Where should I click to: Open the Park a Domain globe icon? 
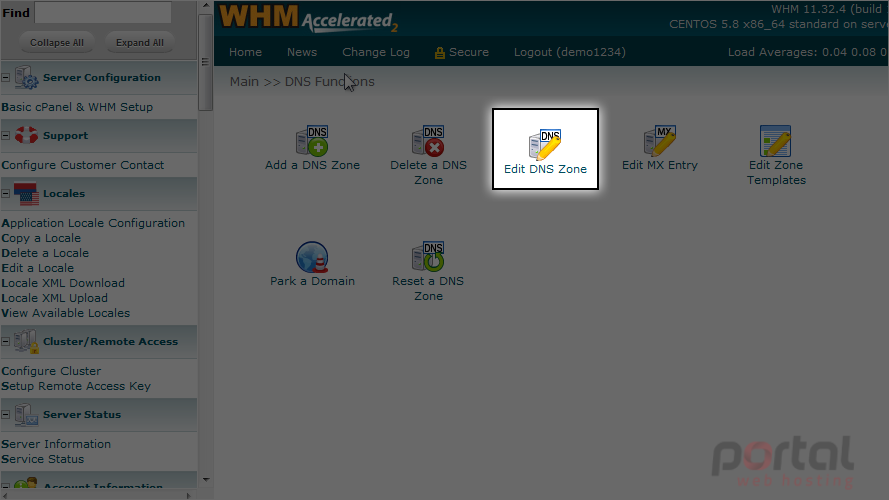point(312,257)
